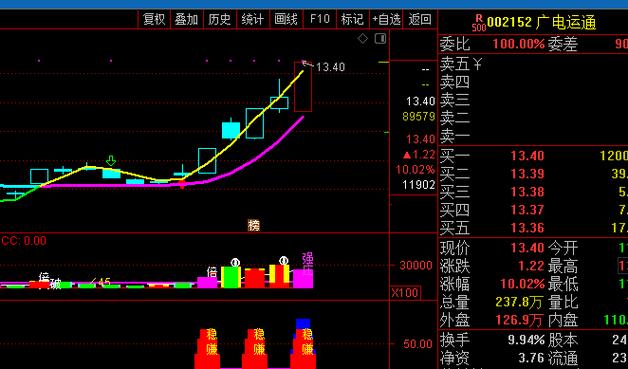This screenshot has height=369, width=628.
Task: Open the 历史 history view
Action: (x=219, y=19)
